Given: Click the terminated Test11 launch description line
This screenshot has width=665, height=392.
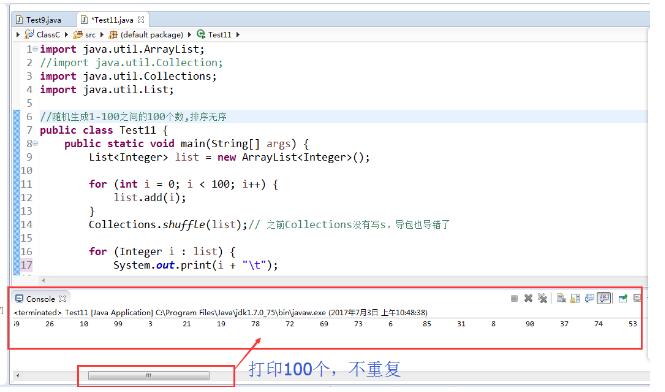Looking at the screenshot, I should 221,312.
